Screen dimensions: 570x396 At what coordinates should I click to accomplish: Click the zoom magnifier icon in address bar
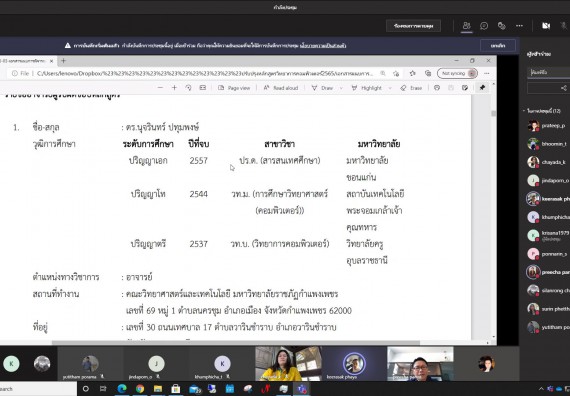click(383, 73)
